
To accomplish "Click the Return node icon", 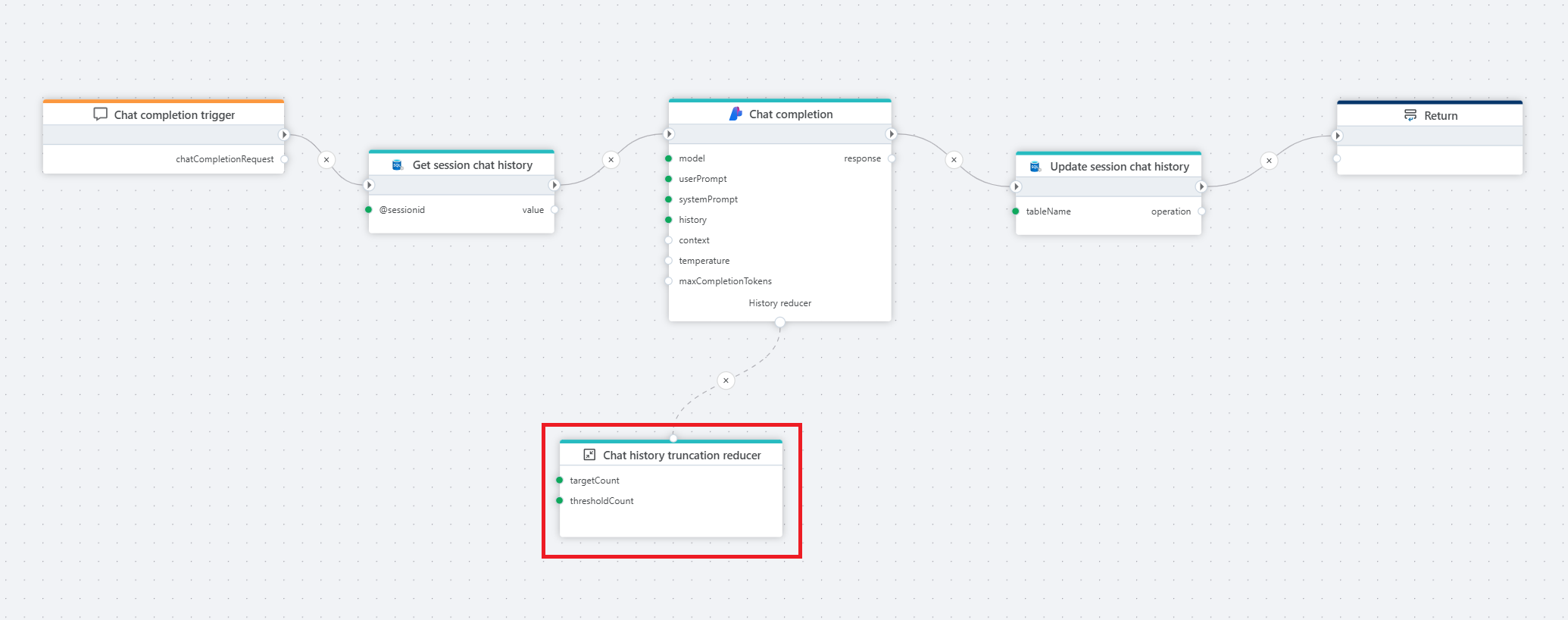I will [1410, 115].
